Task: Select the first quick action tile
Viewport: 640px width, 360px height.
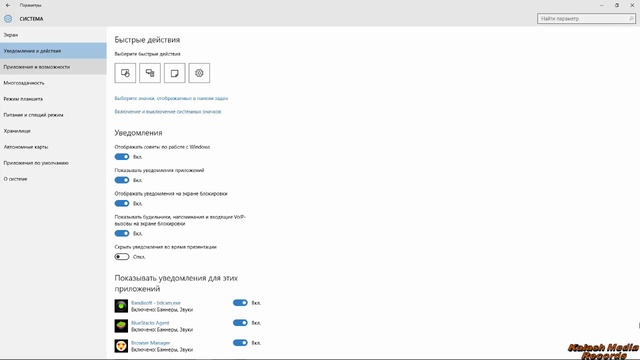Action: 125,73
